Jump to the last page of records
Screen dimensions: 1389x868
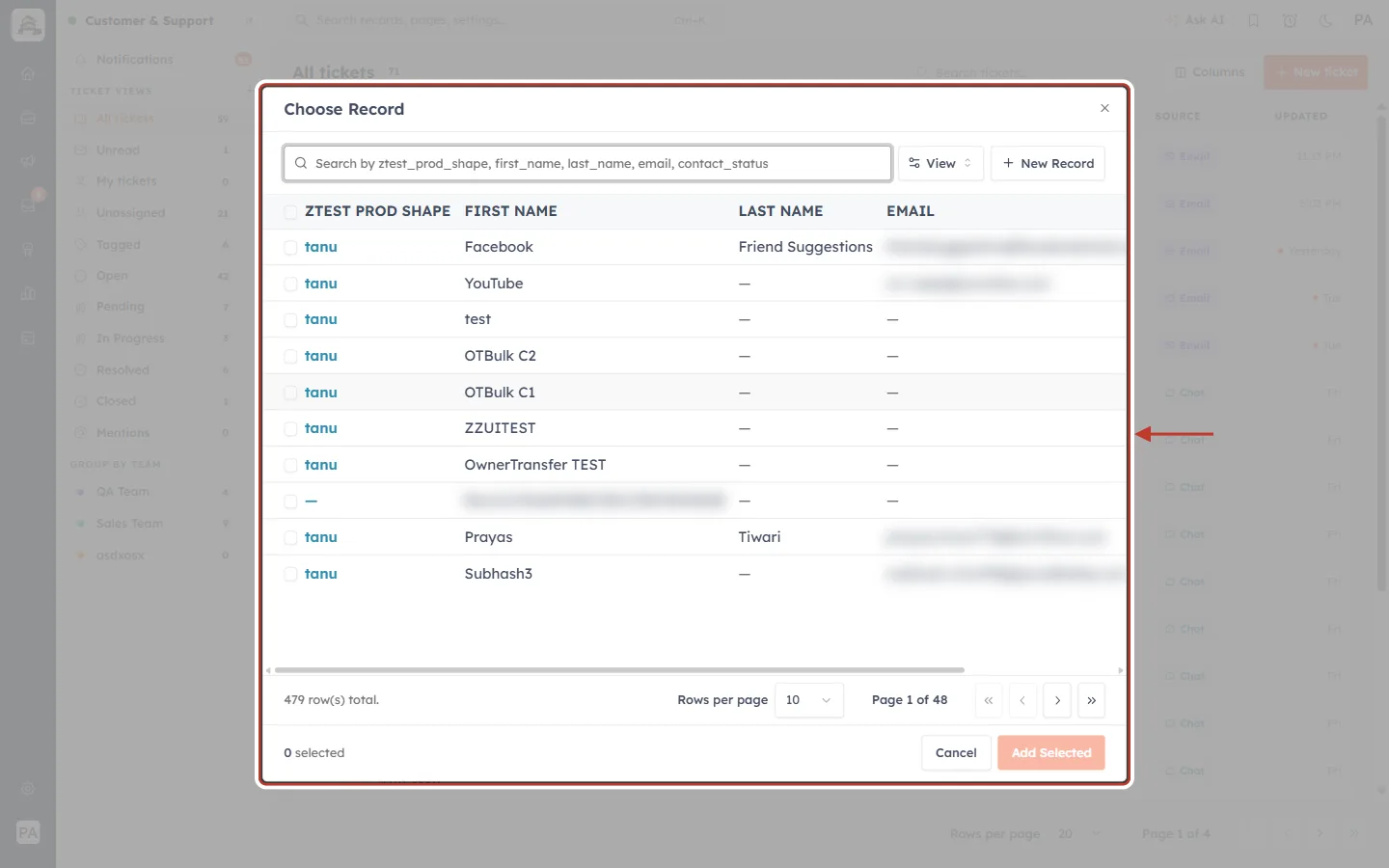click(x=1091, y=700)
